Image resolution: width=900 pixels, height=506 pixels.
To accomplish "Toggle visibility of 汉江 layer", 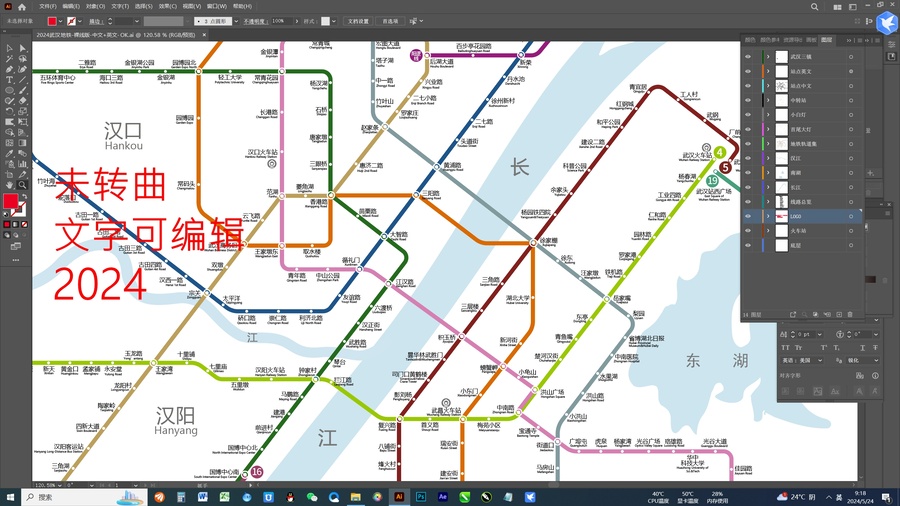I will [747, 158].
